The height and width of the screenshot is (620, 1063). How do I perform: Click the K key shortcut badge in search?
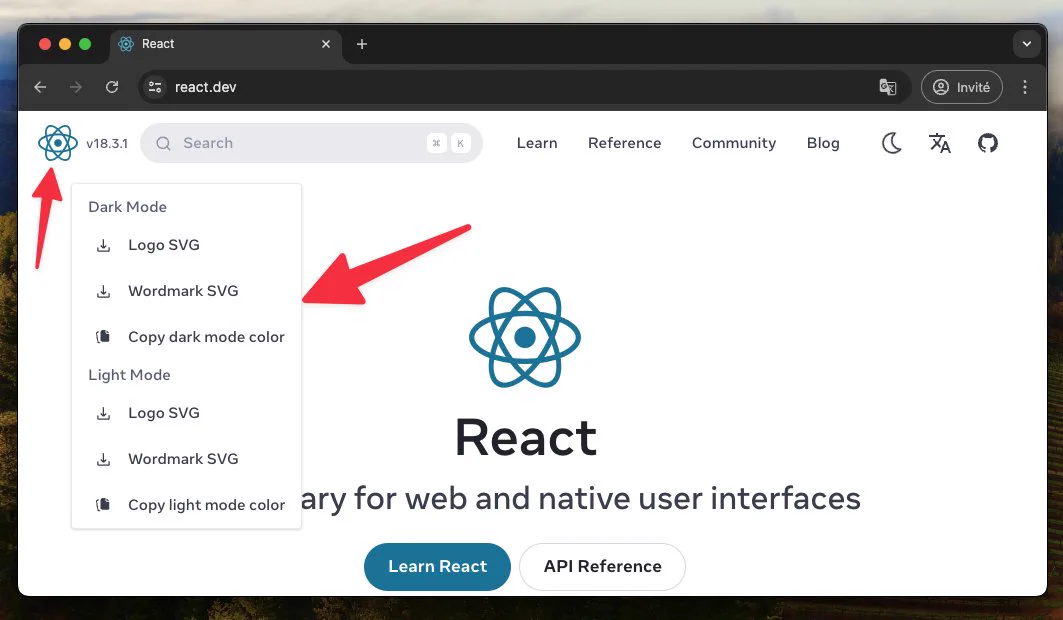click(x=460, y=143)
